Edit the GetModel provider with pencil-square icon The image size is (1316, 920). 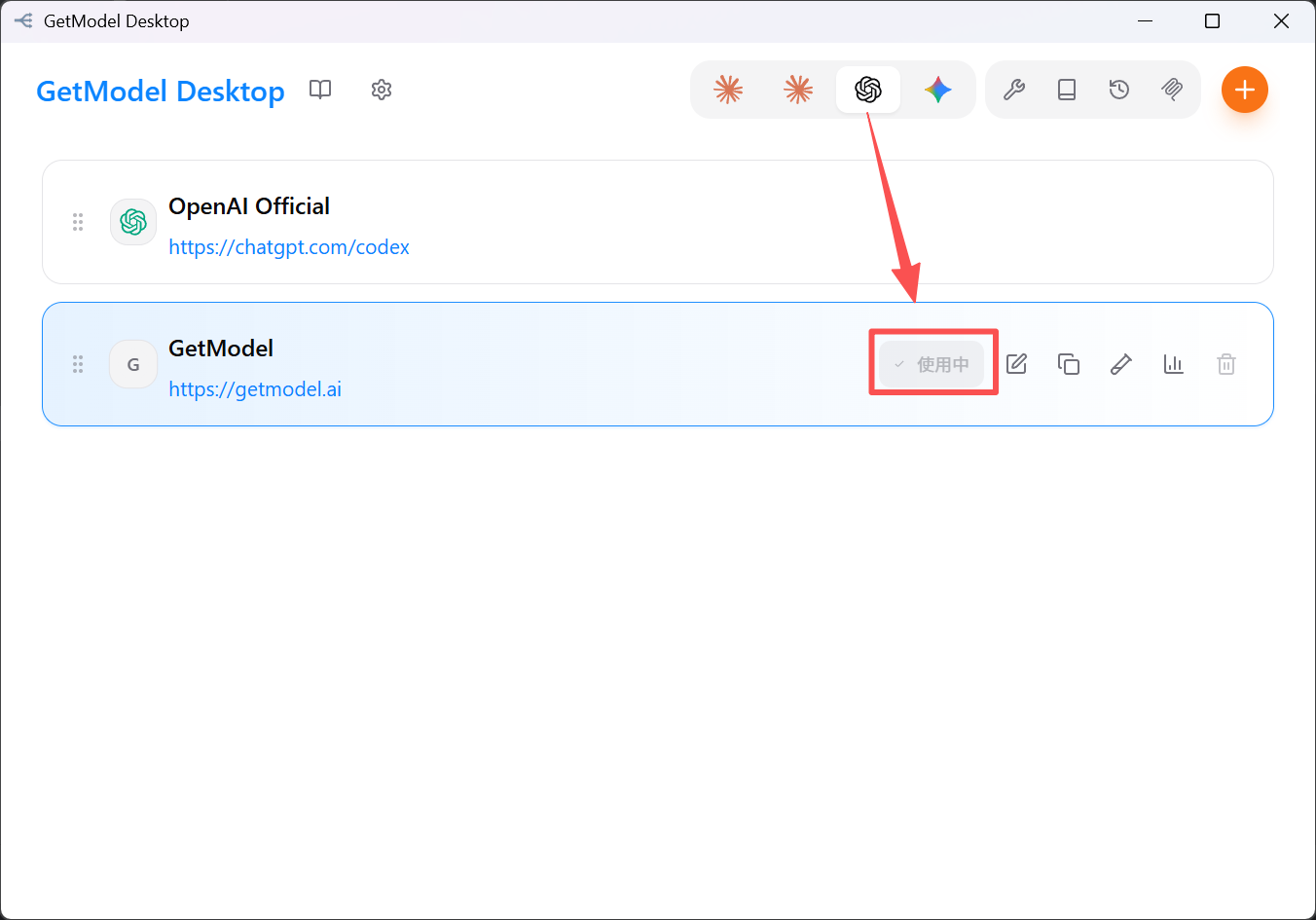point(1016,364)
